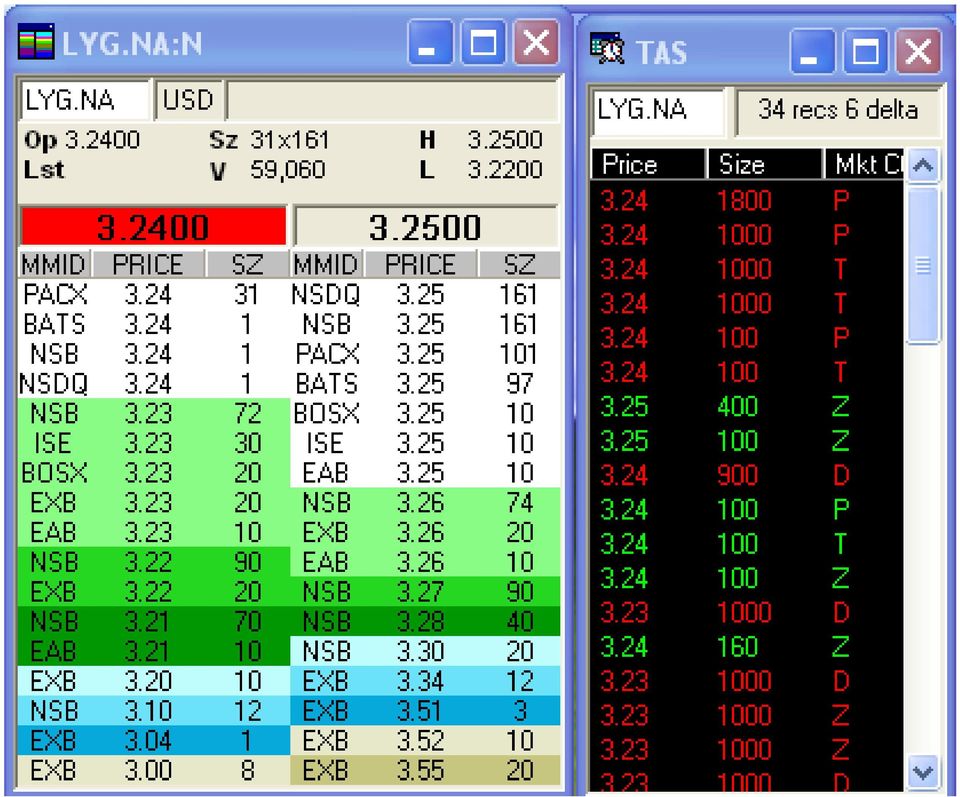Click the Sz value 31x161
This screenshot has width=960, height=797.
point(290,140)
